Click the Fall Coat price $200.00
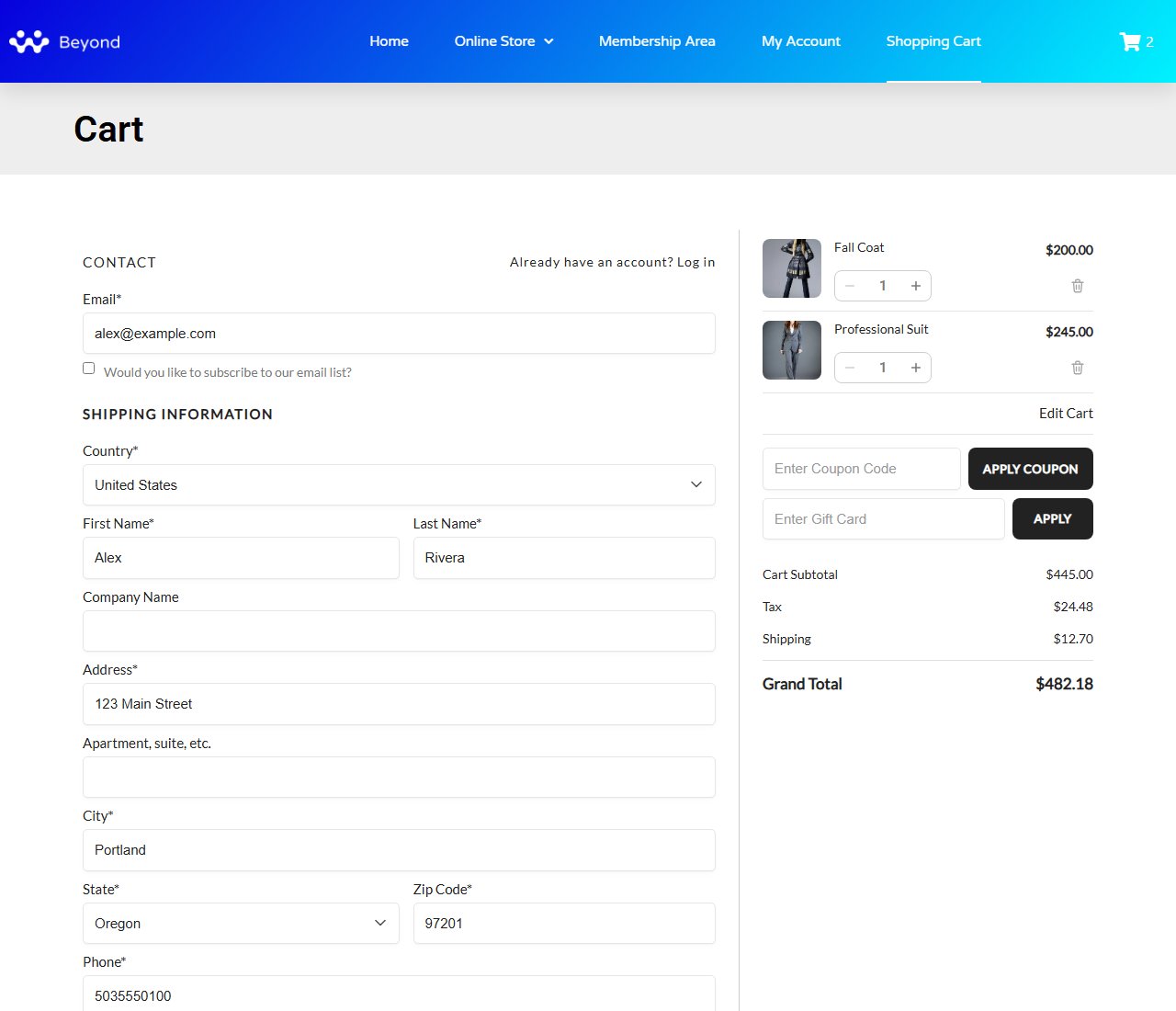1176x1011 pixels. (x=1069, y=250)
